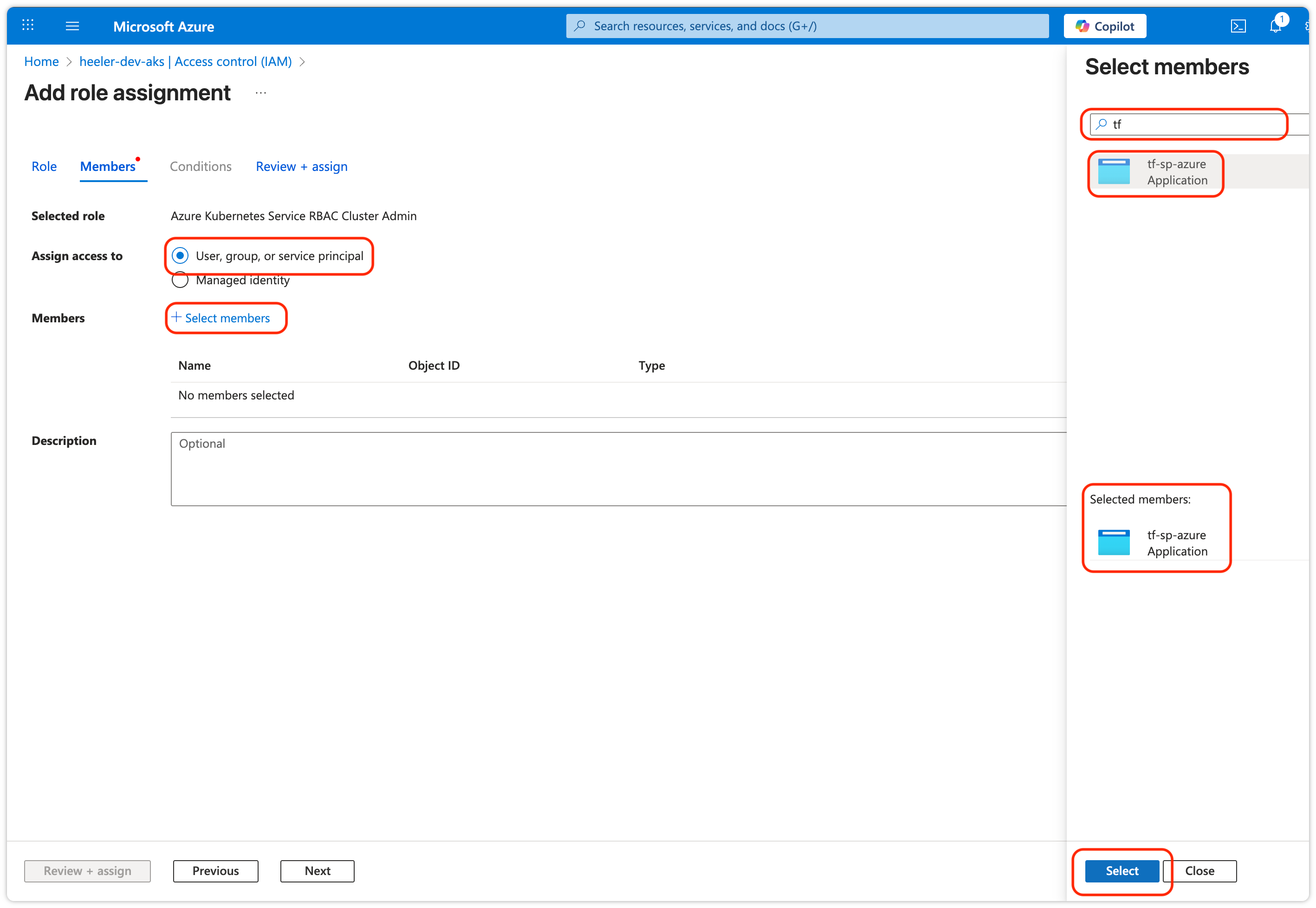Switch to the Conditions tab
The width and height of the screenshot is (1316, 908).
click(x=201, y=167)
